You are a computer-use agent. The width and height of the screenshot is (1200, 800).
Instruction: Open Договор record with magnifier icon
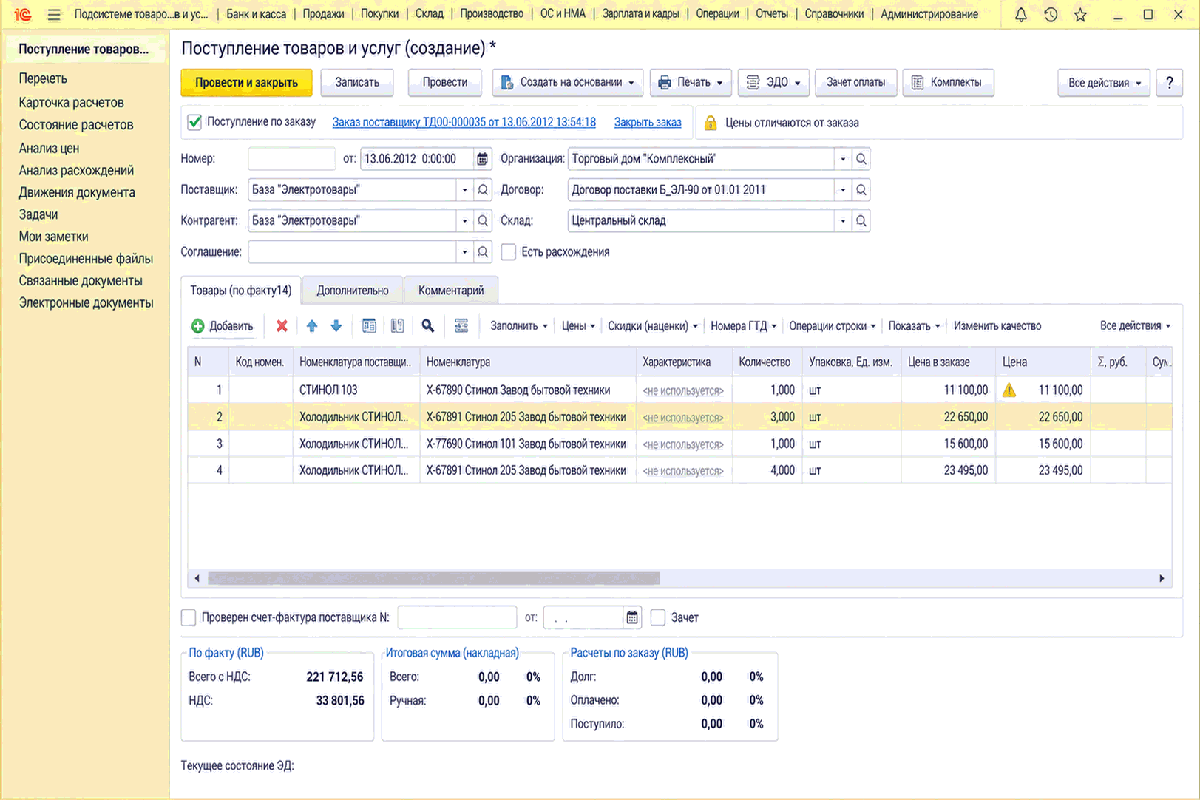(861, 190)
